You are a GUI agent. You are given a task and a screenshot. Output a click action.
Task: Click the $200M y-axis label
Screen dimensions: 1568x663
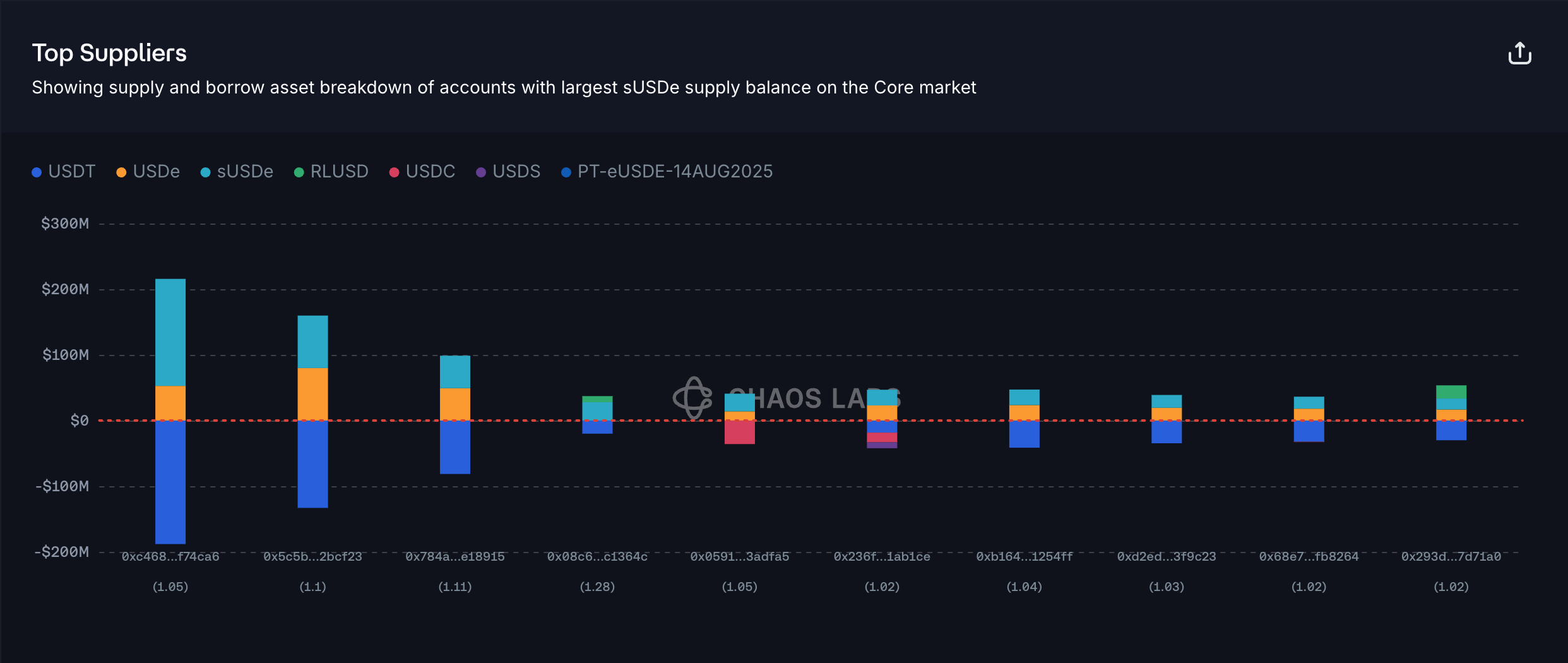coord(65,289)
